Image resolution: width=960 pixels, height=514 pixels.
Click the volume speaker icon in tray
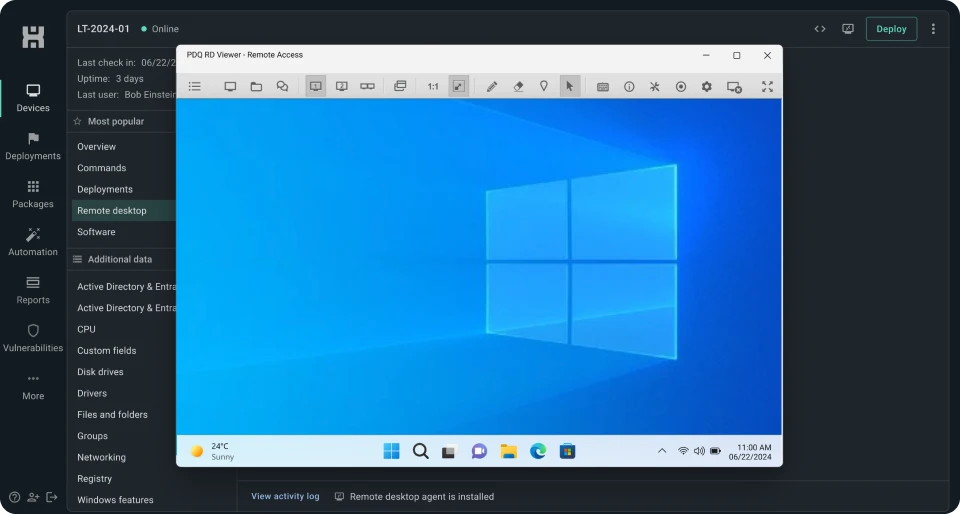tap(699, 451)
